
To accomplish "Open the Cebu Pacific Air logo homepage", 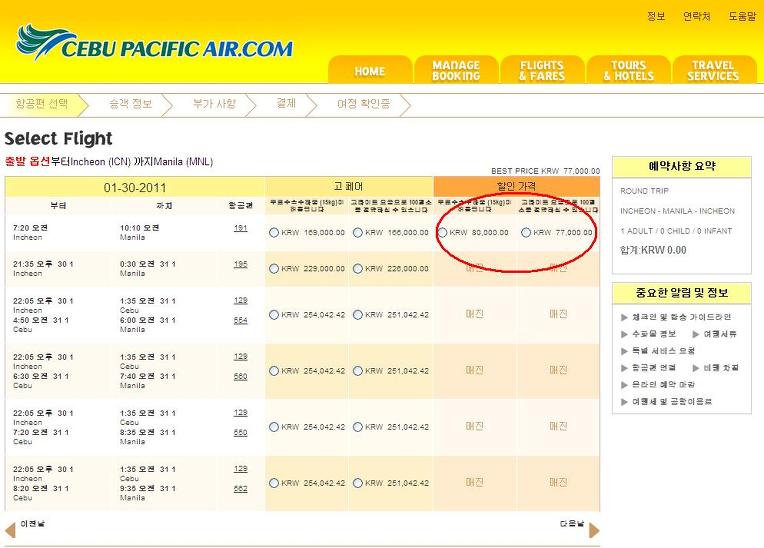I will (154, 43).
